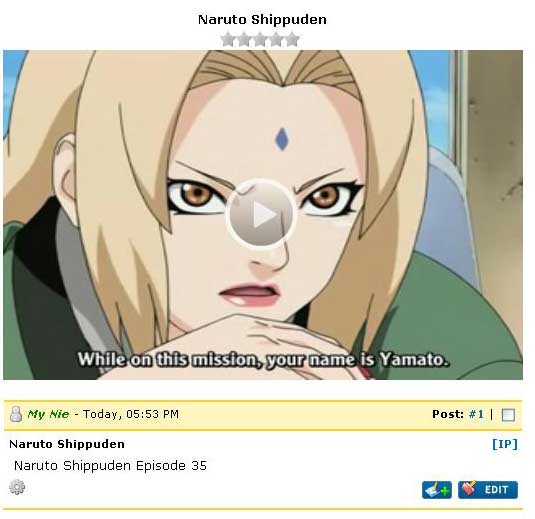
Task: Click the Yamato subtitle line on the video
Action: point(263,360)
